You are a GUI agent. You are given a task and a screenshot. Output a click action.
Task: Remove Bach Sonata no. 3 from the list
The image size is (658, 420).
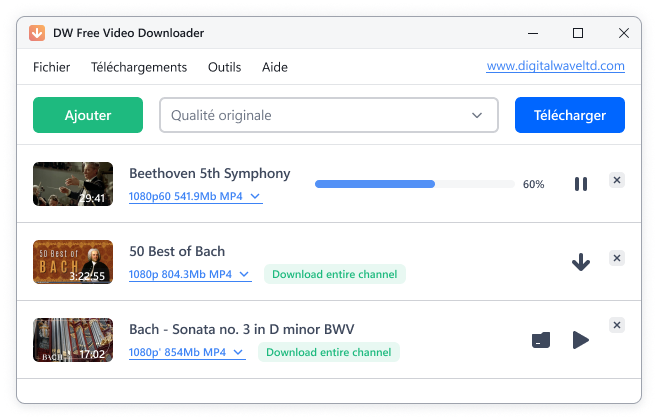tap(617, 326)
